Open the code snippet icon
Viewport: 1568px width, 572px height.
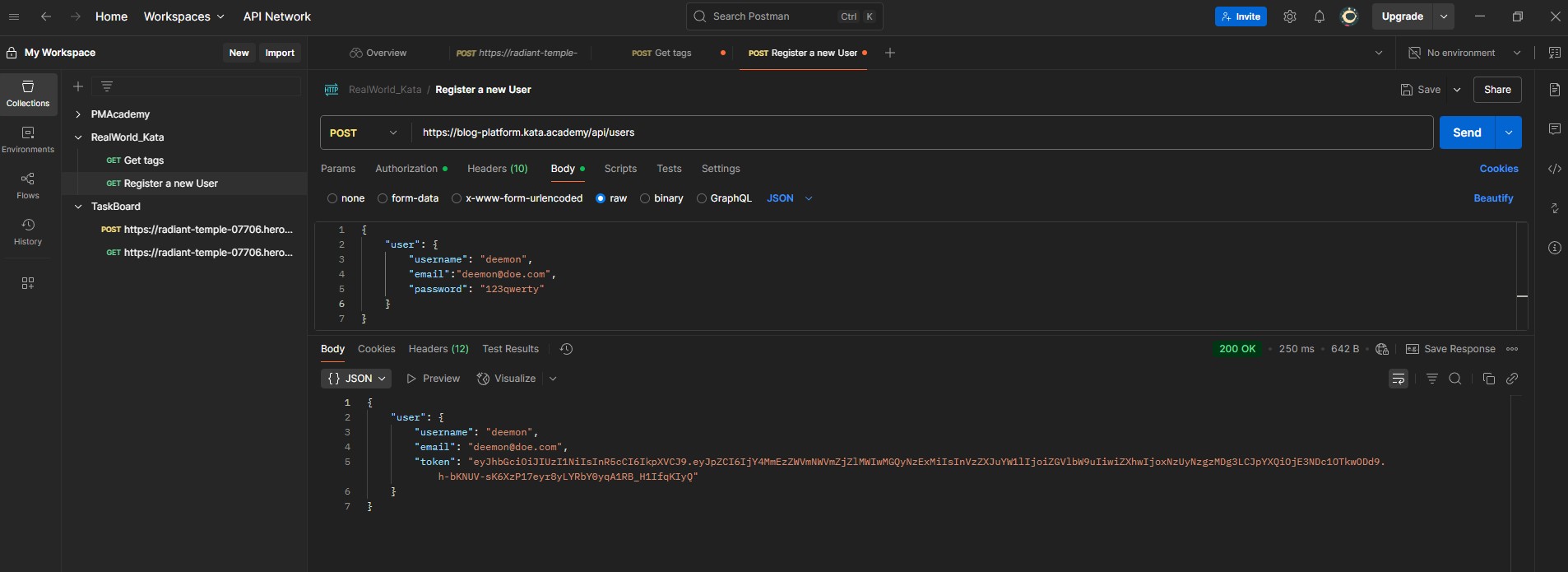click(1555, 169)
